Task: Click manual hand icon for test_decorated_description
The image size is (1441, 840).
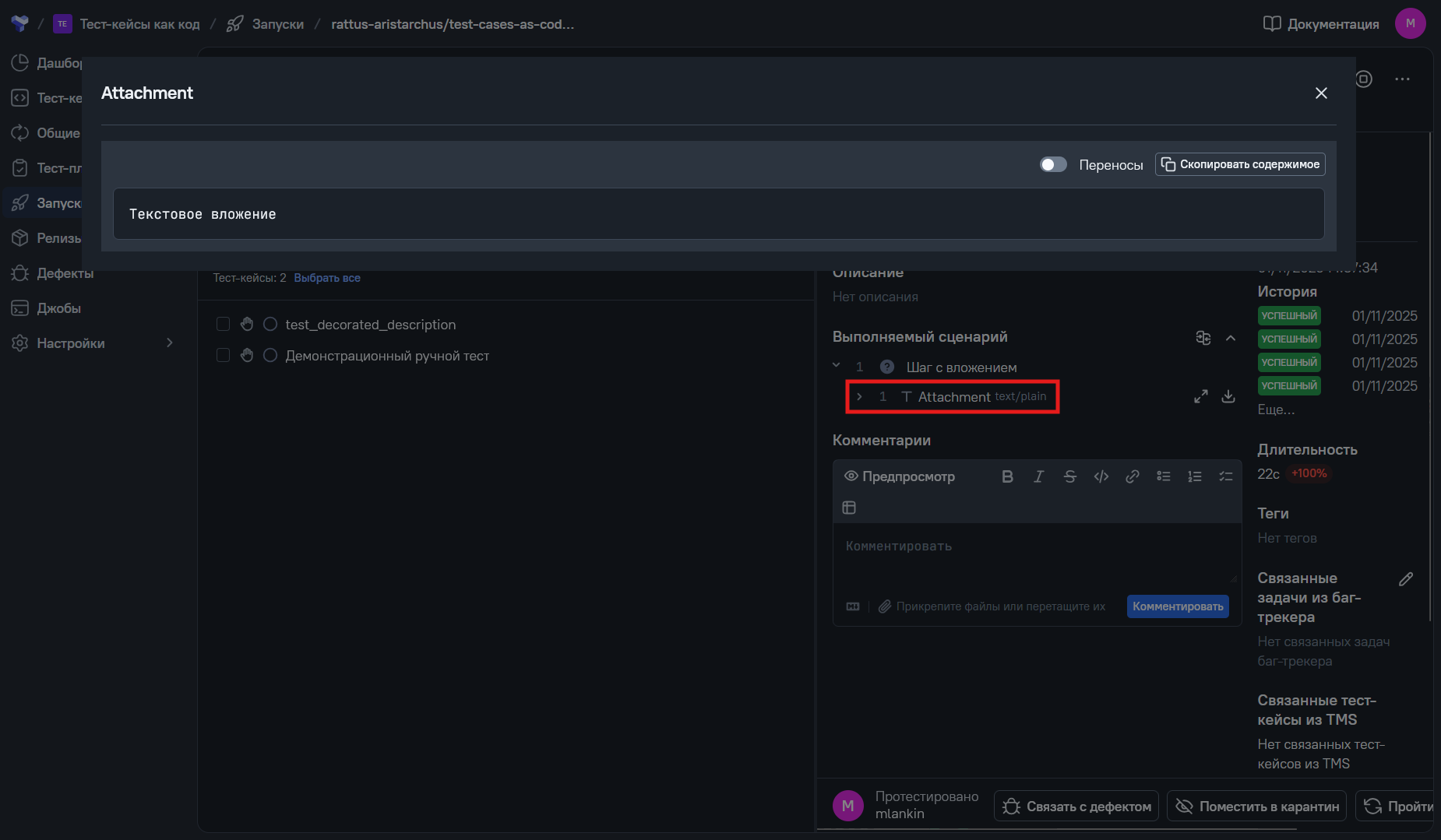Action: 247,324
